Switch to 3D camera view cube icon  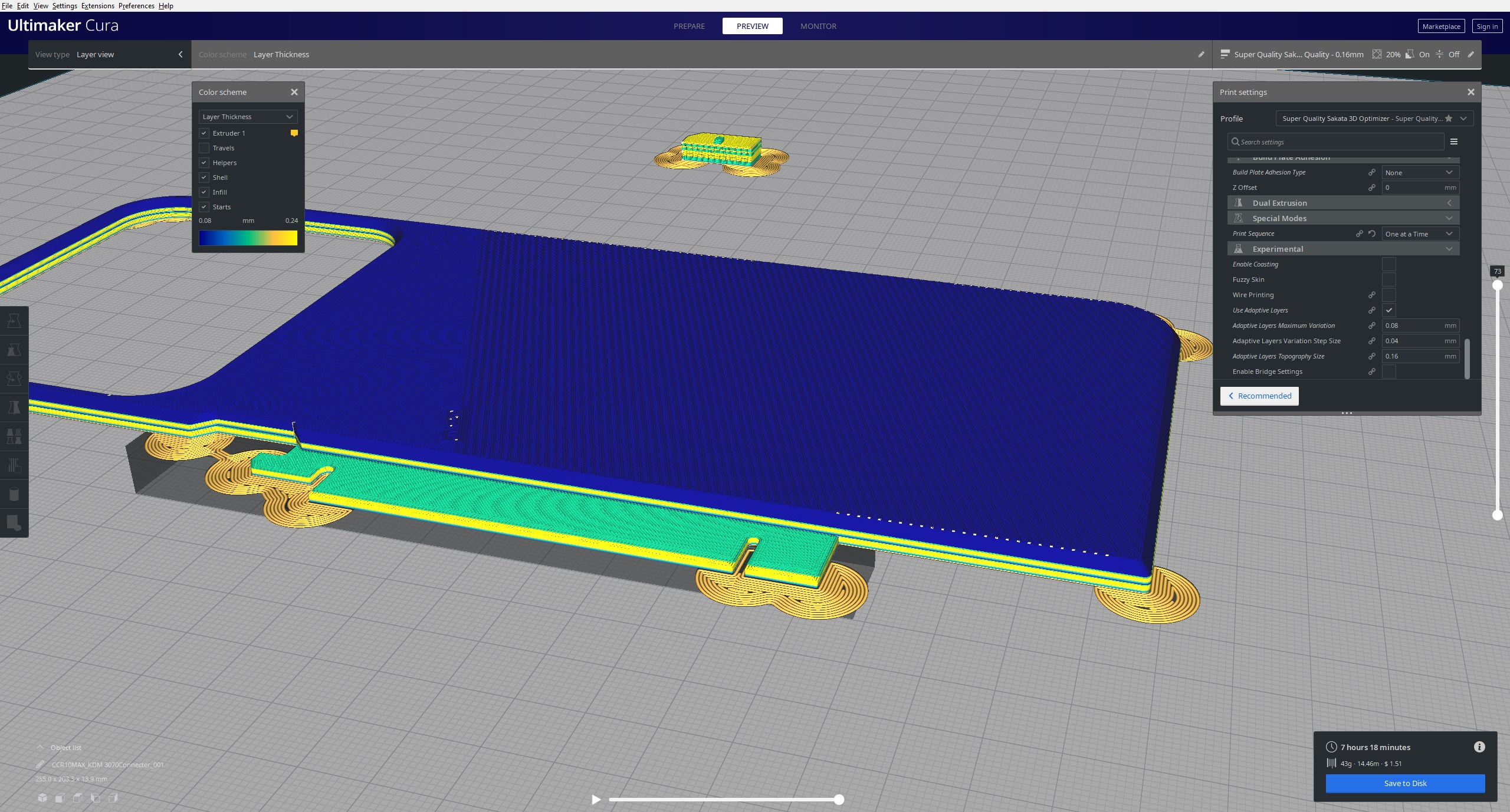click(42, 798)
